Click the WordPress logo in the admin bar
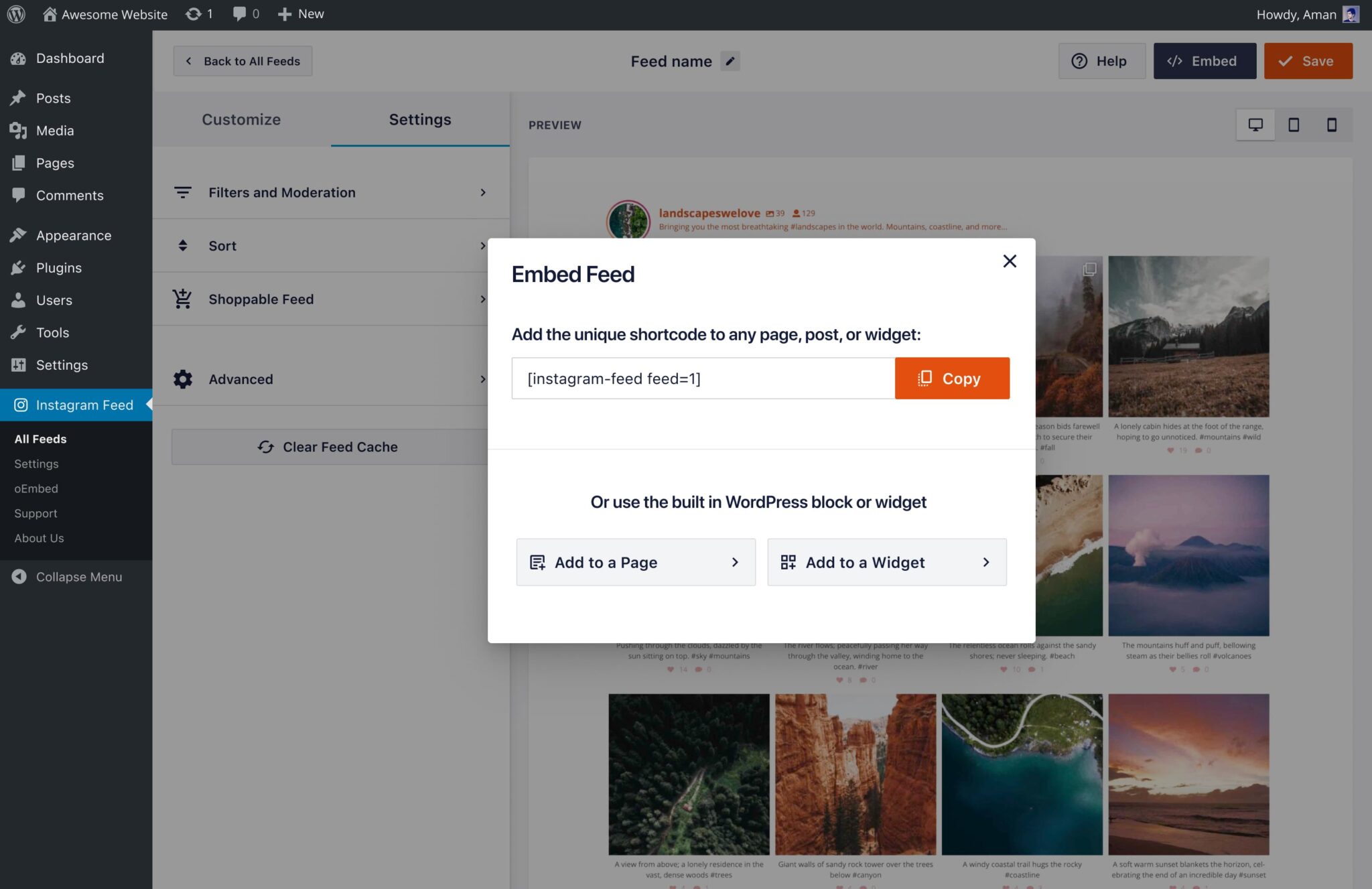The image size is (1372, 889). click(x=16, y=14)
